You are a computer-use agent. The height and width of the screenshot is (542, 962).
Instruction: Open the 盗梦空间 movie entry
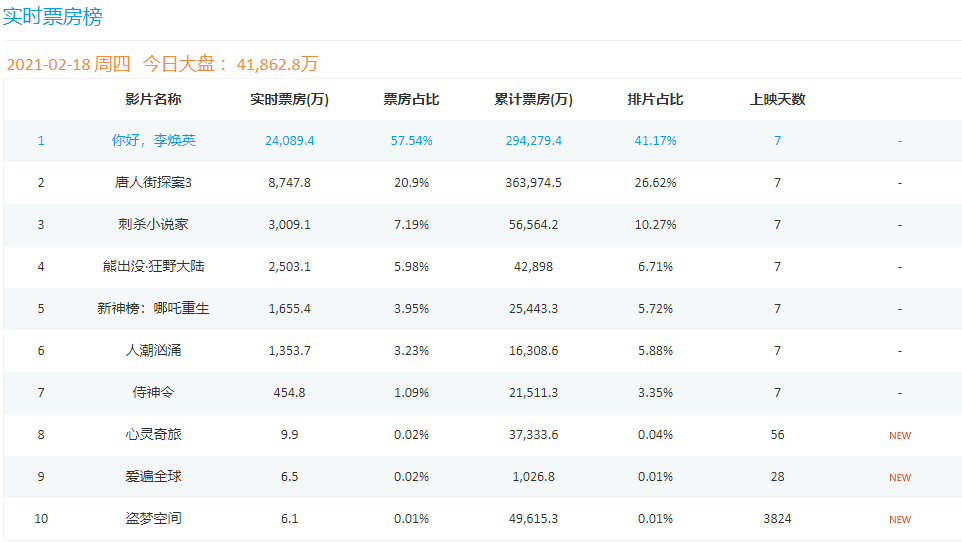pyautogui.click(x=153, y=519)
